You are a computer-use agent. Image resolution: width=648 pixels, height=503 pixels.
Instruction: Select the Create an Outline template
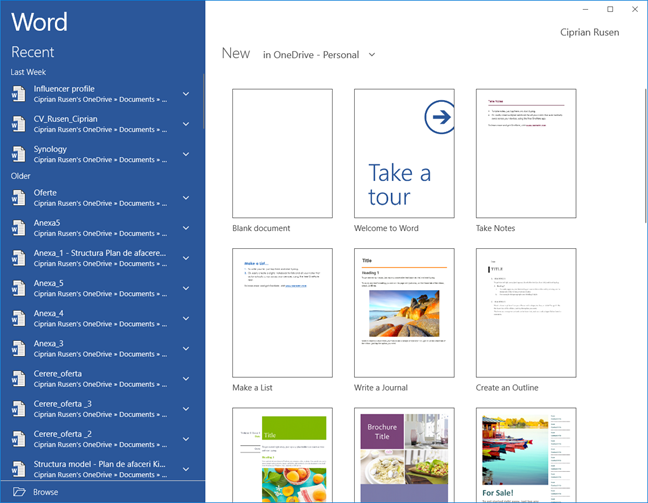[526, 313]
